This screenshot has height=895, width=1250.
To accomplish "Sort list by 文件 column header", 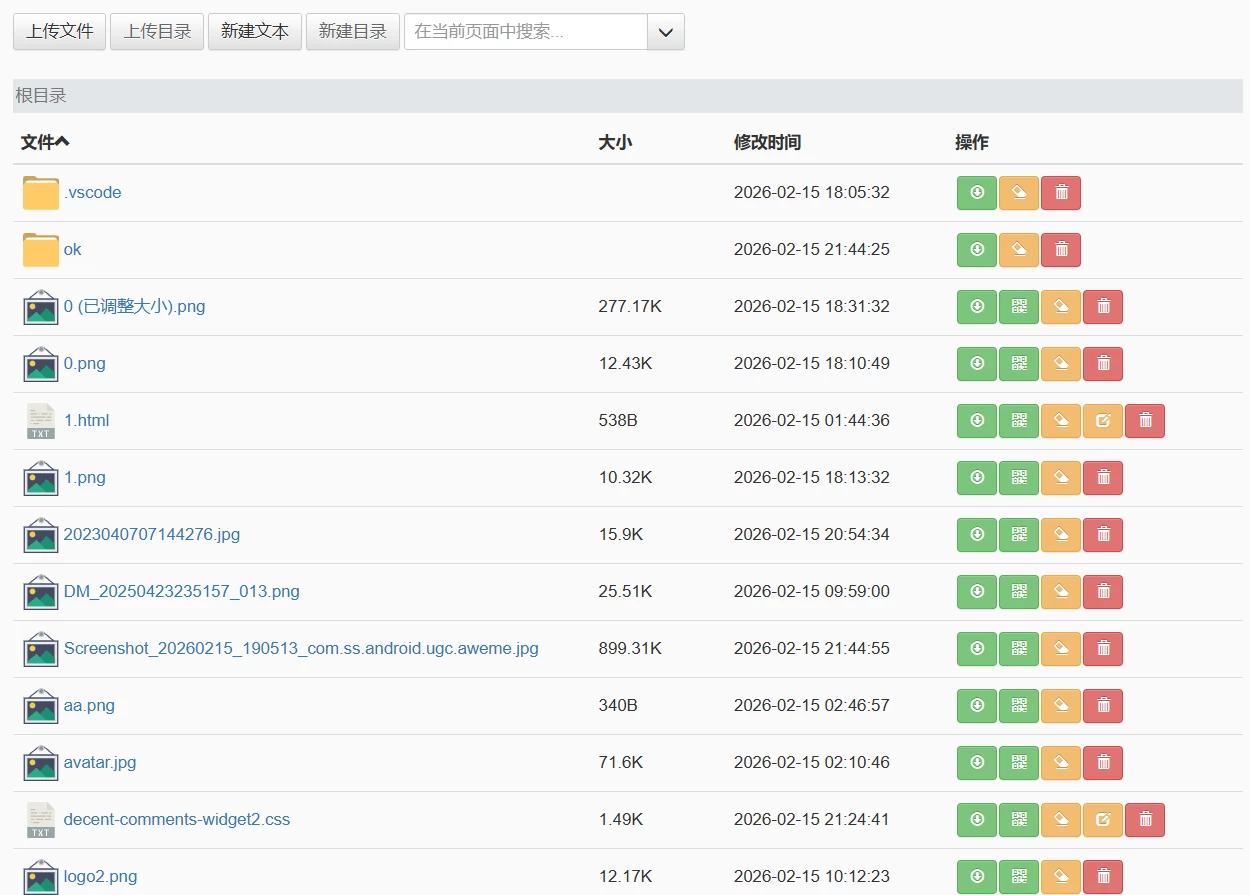I will pos(45,142).
